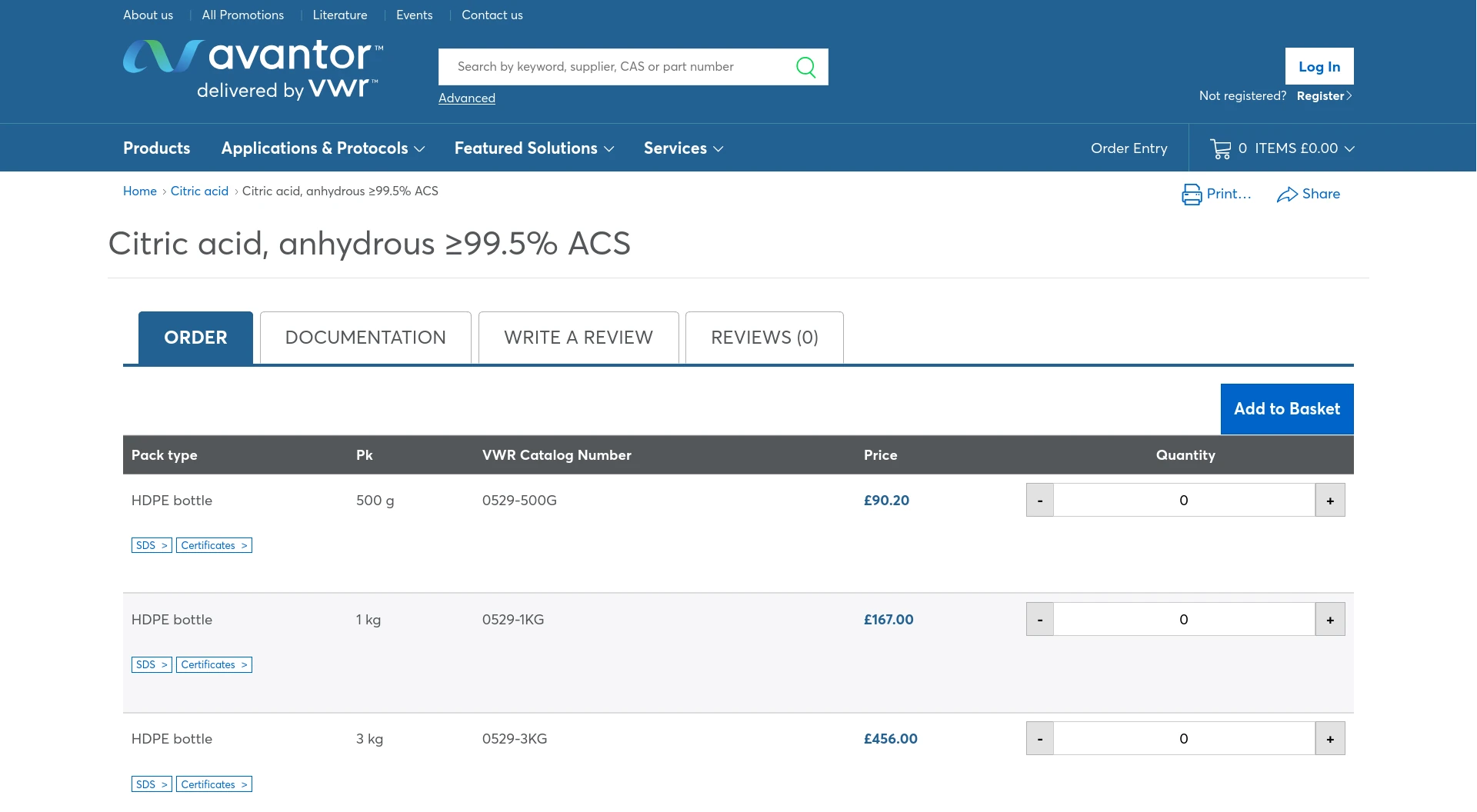This screenshot has width=1477, height=812.
Task: Click the Share arrow icon
Action: (1286, 195)
